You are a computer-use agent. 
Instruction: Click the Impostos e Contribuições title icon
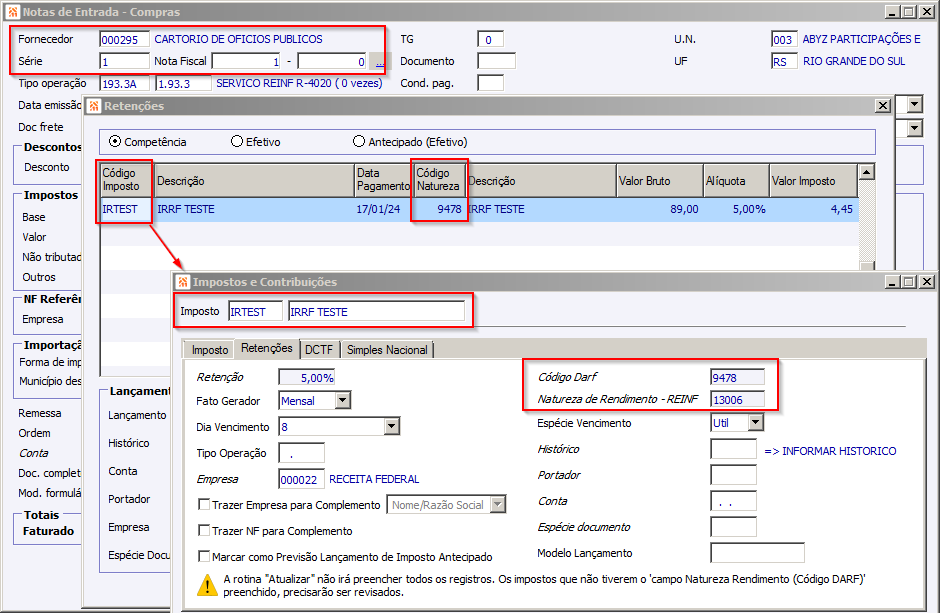pyautogui.click(x=183, y=282)
